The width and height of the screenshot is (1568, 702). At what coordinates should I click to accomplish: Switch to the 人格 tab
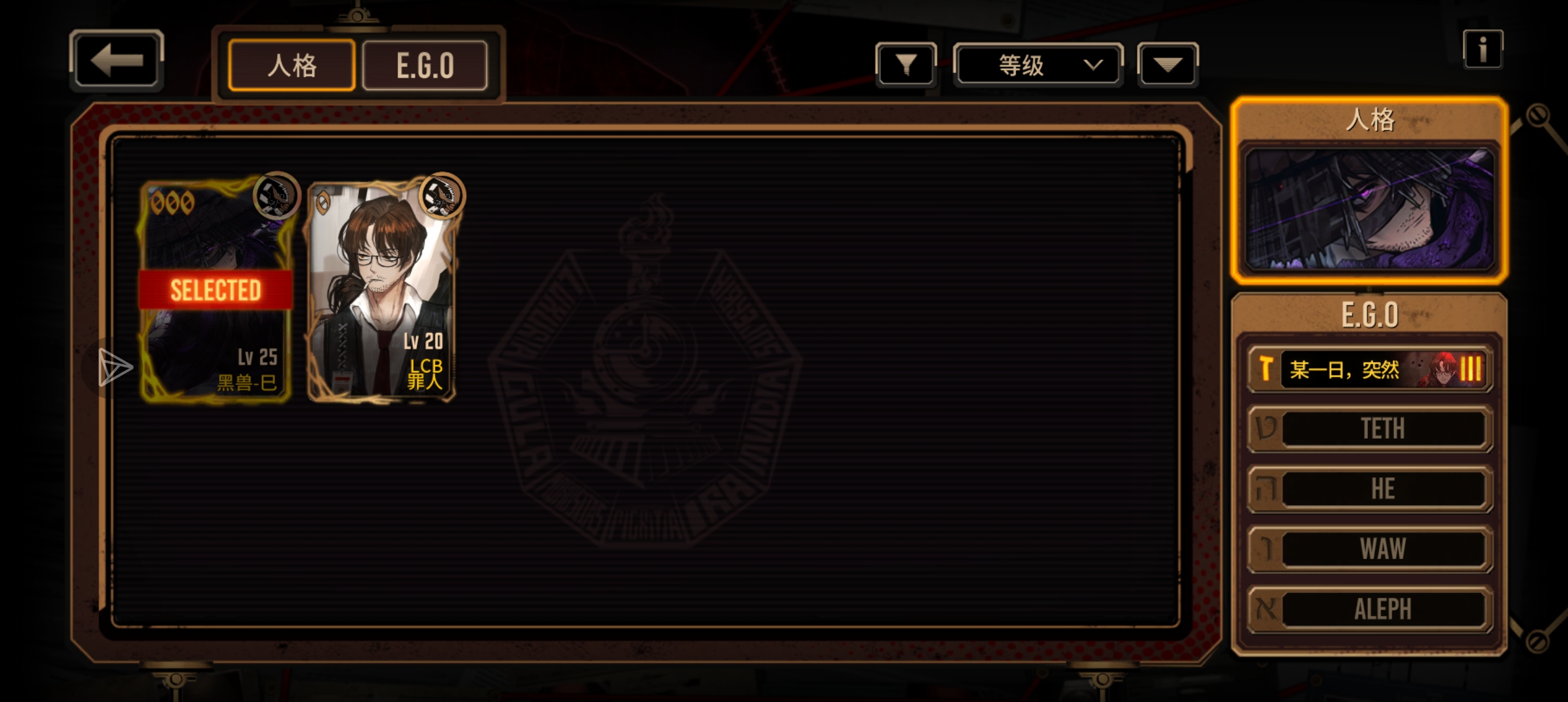pyautogui.click(x=292, y=65)
